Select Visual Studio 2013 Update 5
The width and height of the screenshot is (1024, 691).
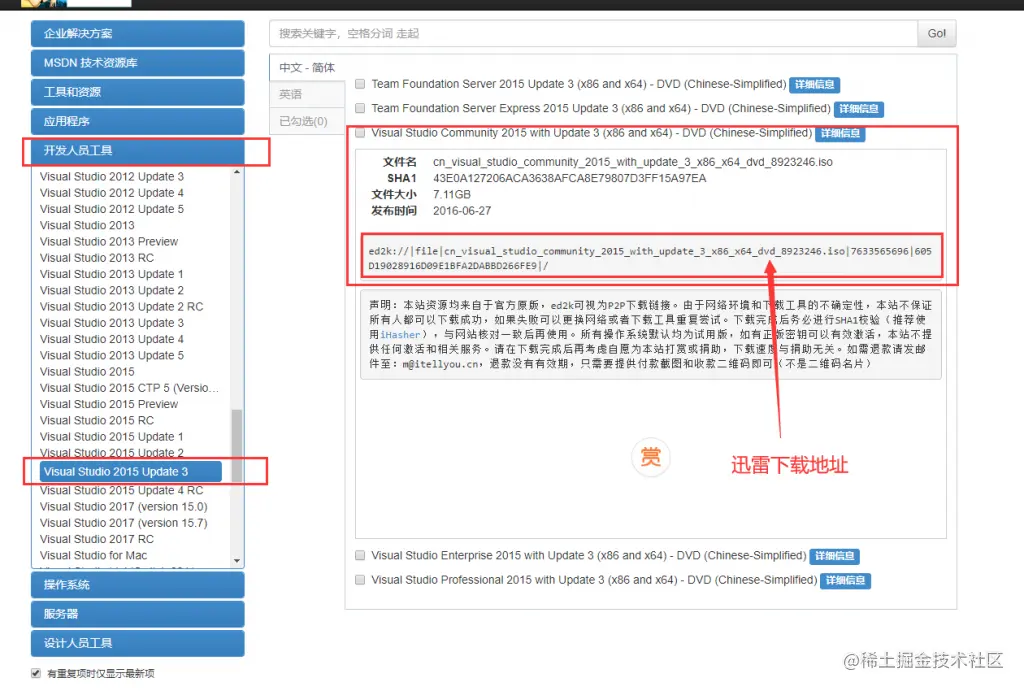[112, 355]
